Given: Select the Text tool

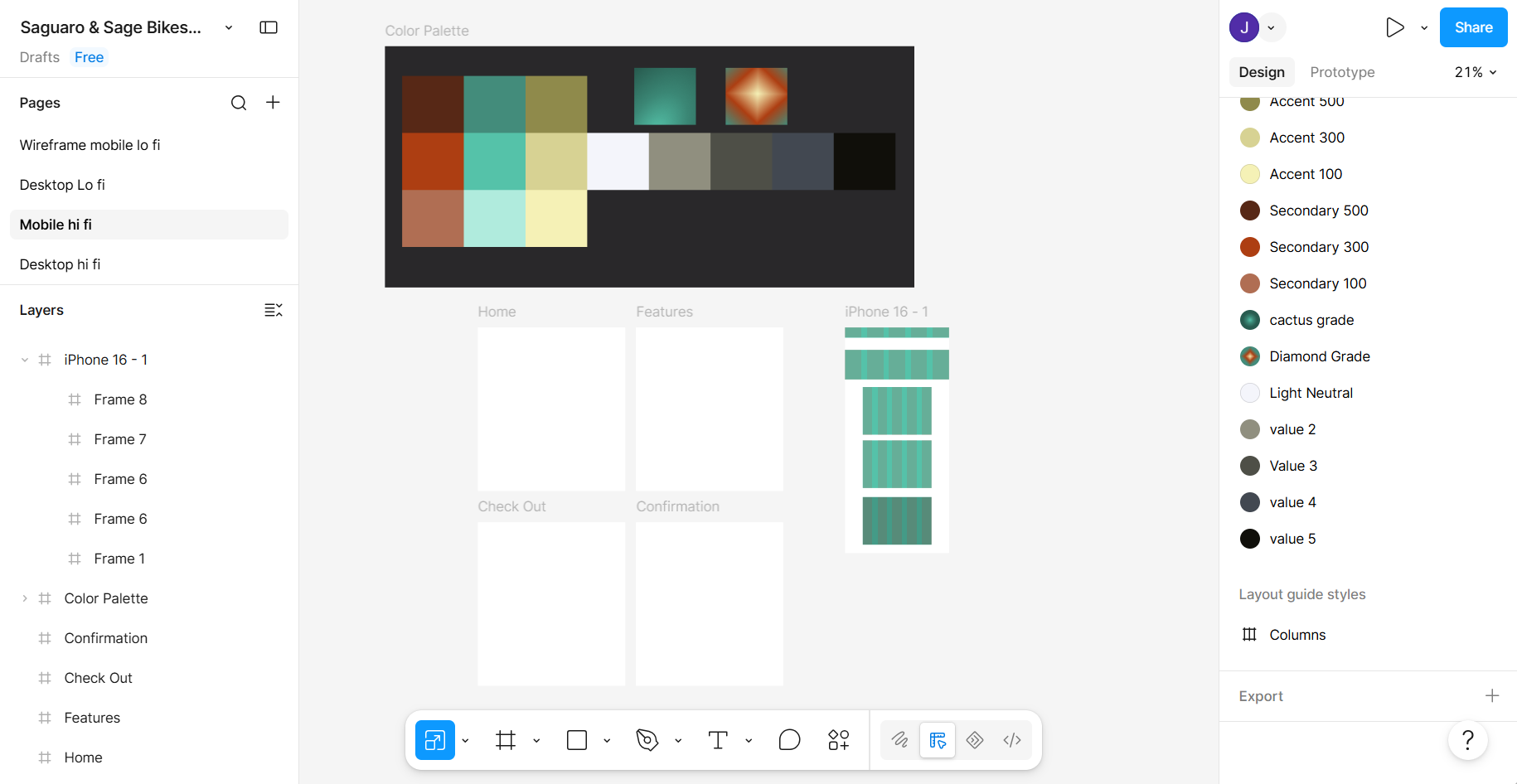Looking at the screenshot, I should tap(718, 740).
